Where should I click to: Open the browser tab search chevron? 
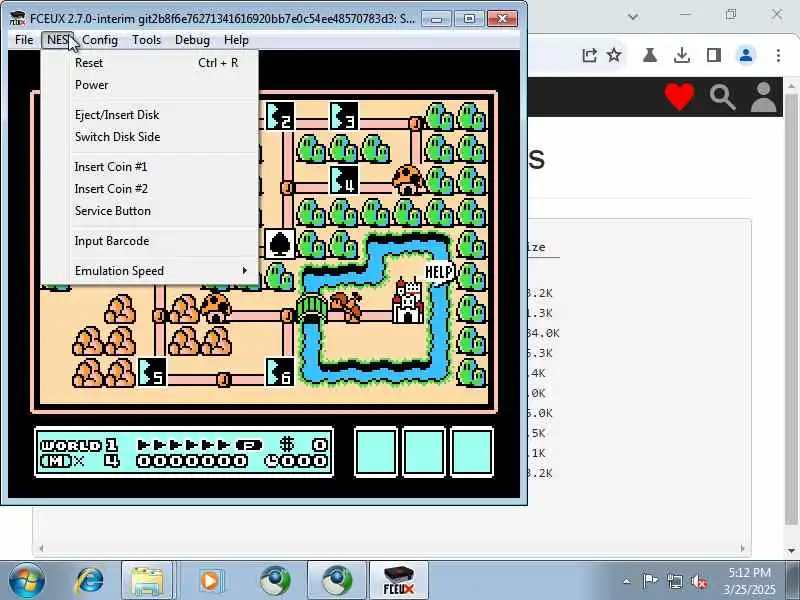[633, 16]
